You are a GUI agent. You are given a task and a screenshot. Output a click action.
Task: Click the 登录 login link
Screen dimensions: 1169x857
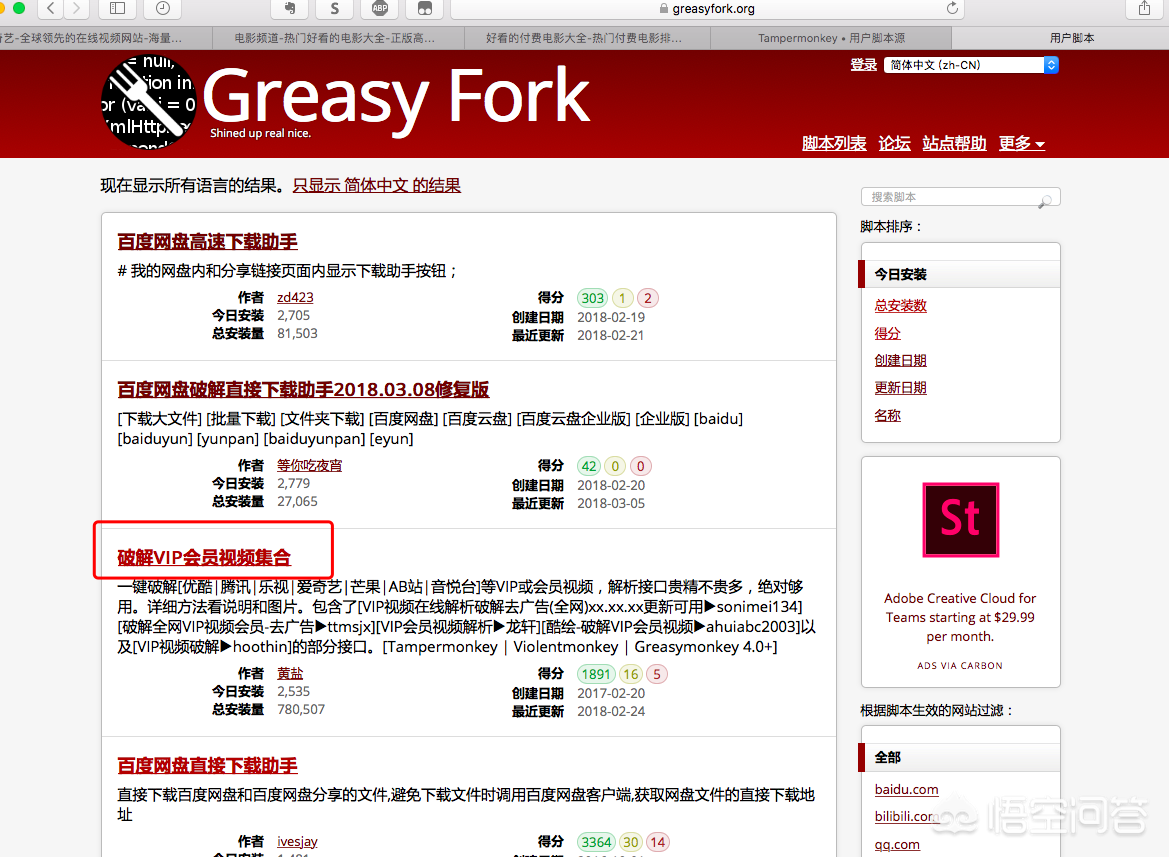tap(863, 65)
